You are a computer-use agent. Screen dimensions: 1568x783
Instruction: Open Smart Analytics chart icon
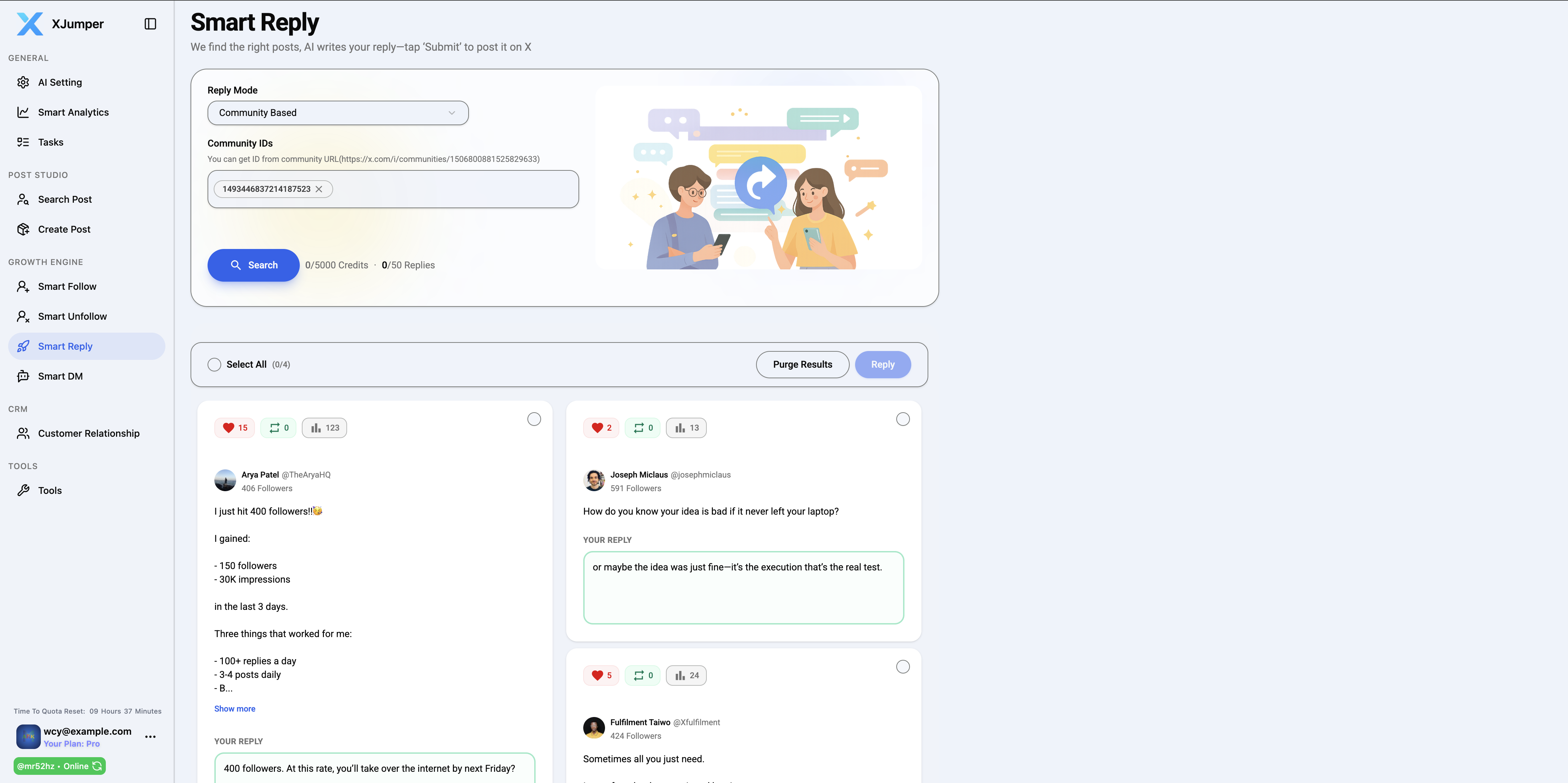23,112
